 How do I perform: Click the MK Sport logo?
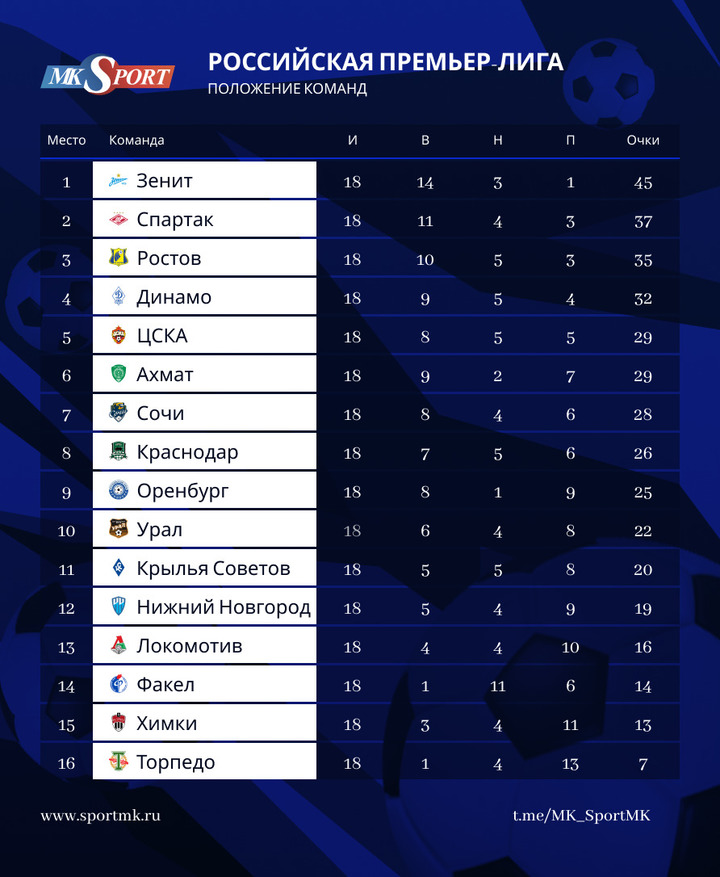[108, 76]
